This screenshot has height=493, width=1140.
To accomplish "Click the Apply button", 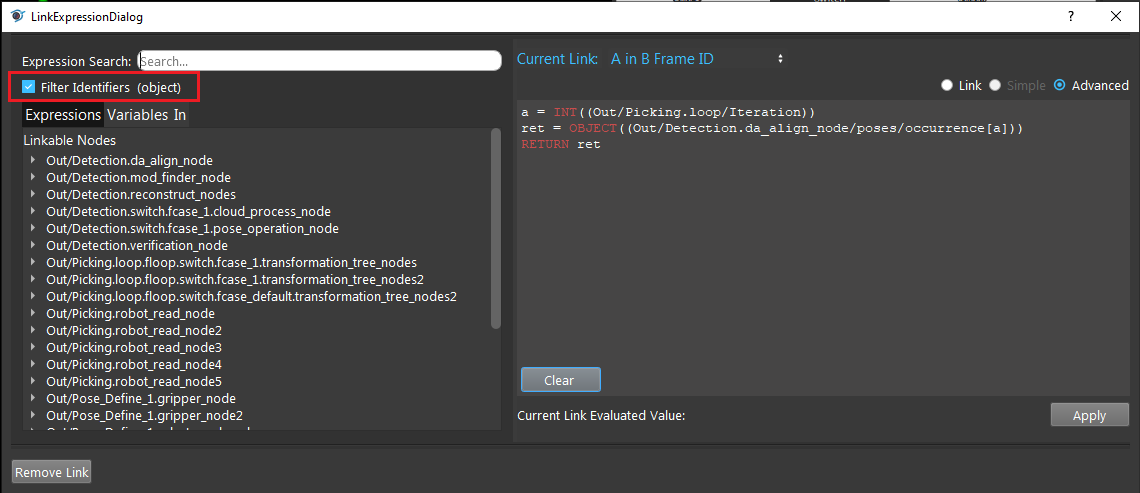I will pos(1089,415).
